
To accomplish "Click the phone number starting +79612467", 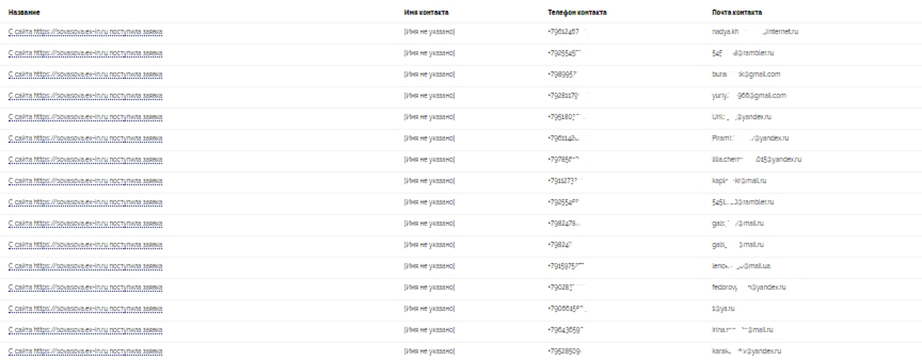I will pyautogui.click(x=567, y=32).
